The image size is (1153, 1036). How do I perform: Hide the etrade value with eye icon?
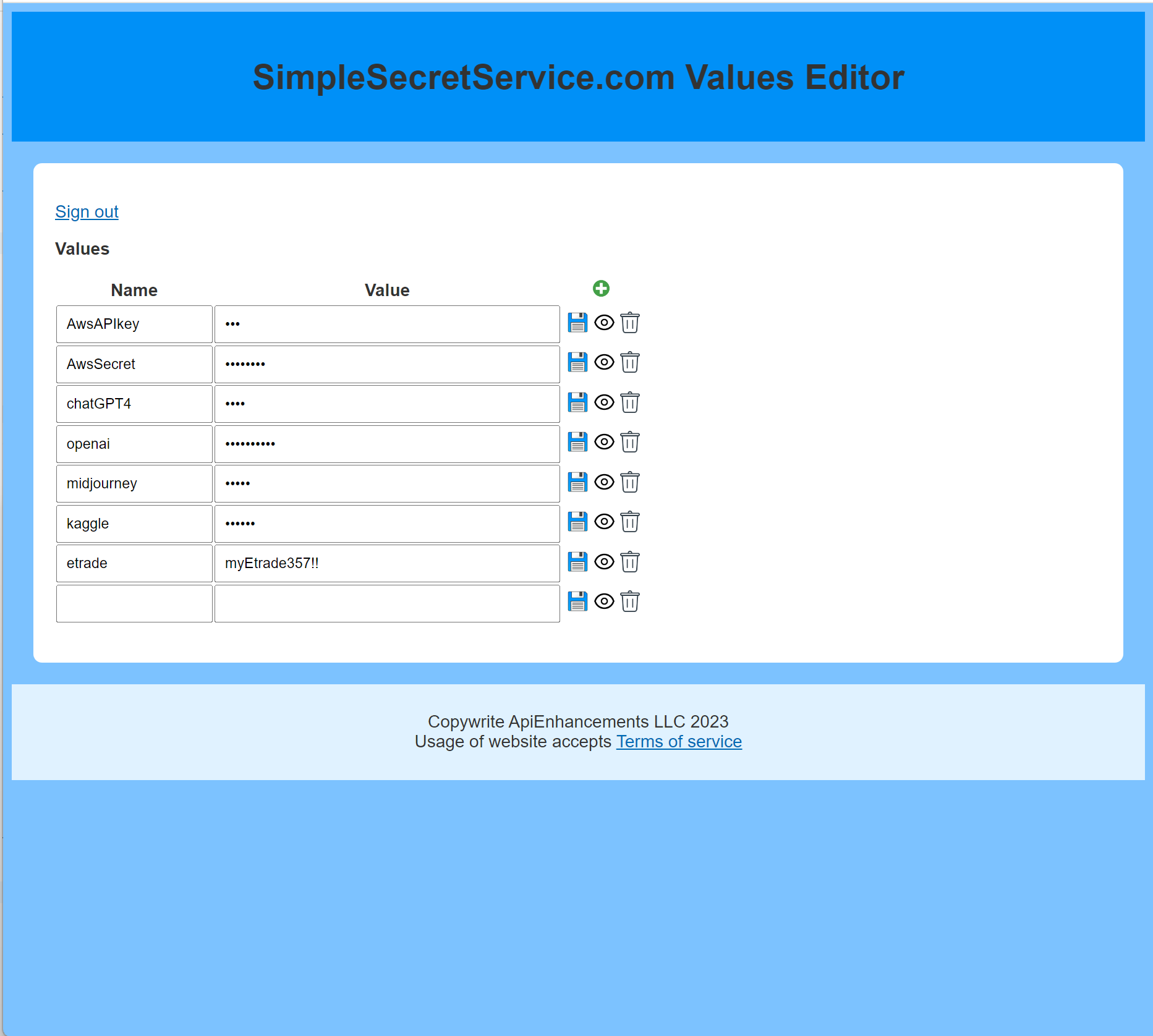[x=604, y=562]
